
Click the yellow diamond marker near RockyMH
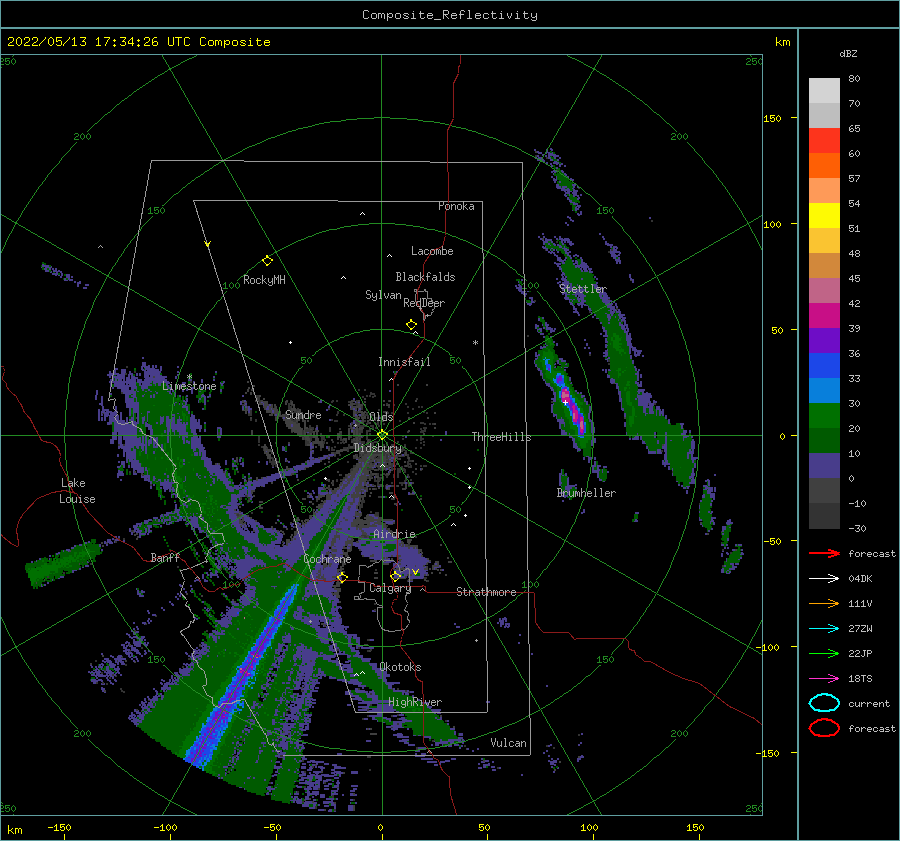267,261
